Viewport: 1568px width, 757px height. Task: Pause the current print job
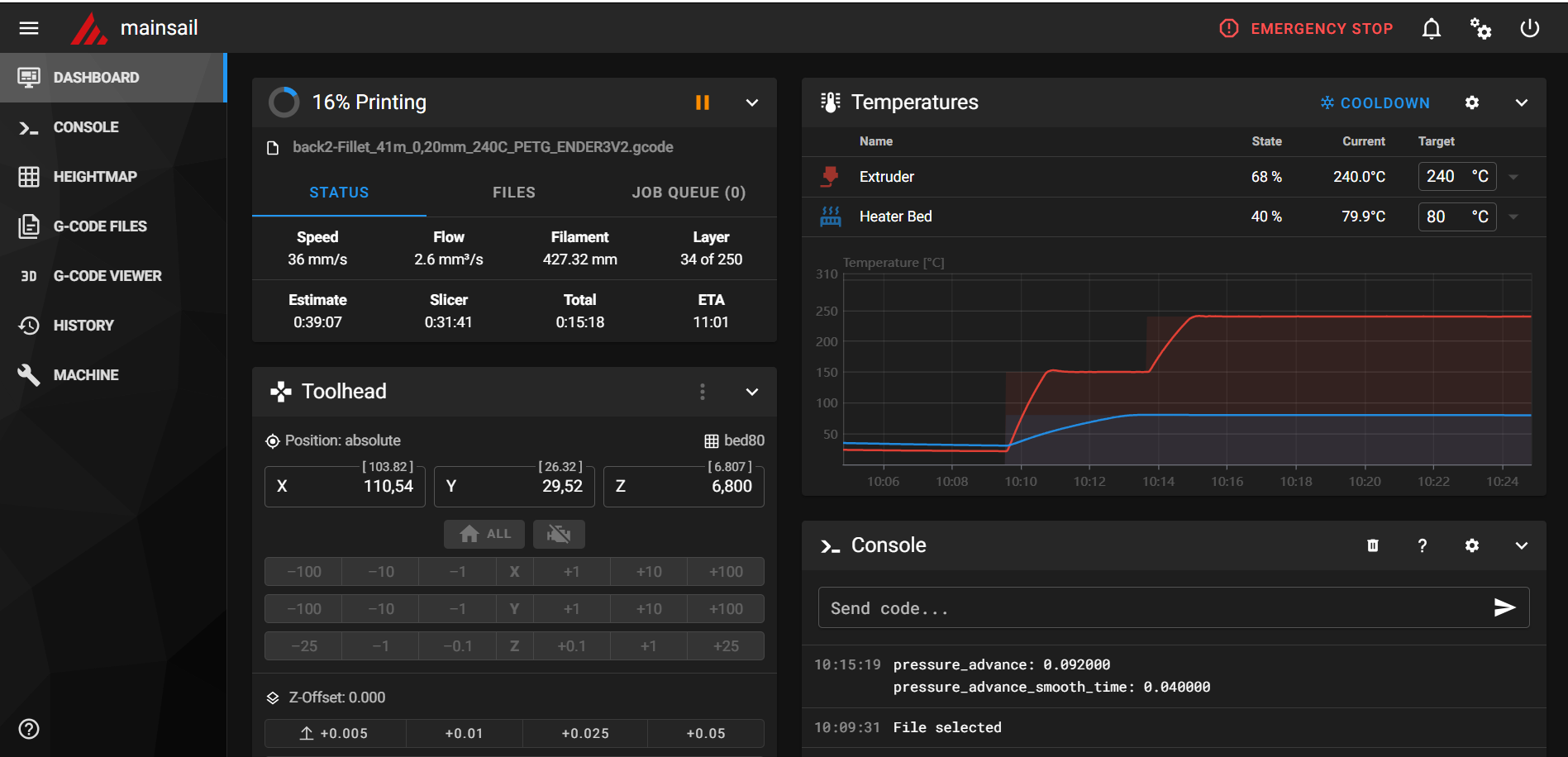pyautogui.click(x=702, y=102)
